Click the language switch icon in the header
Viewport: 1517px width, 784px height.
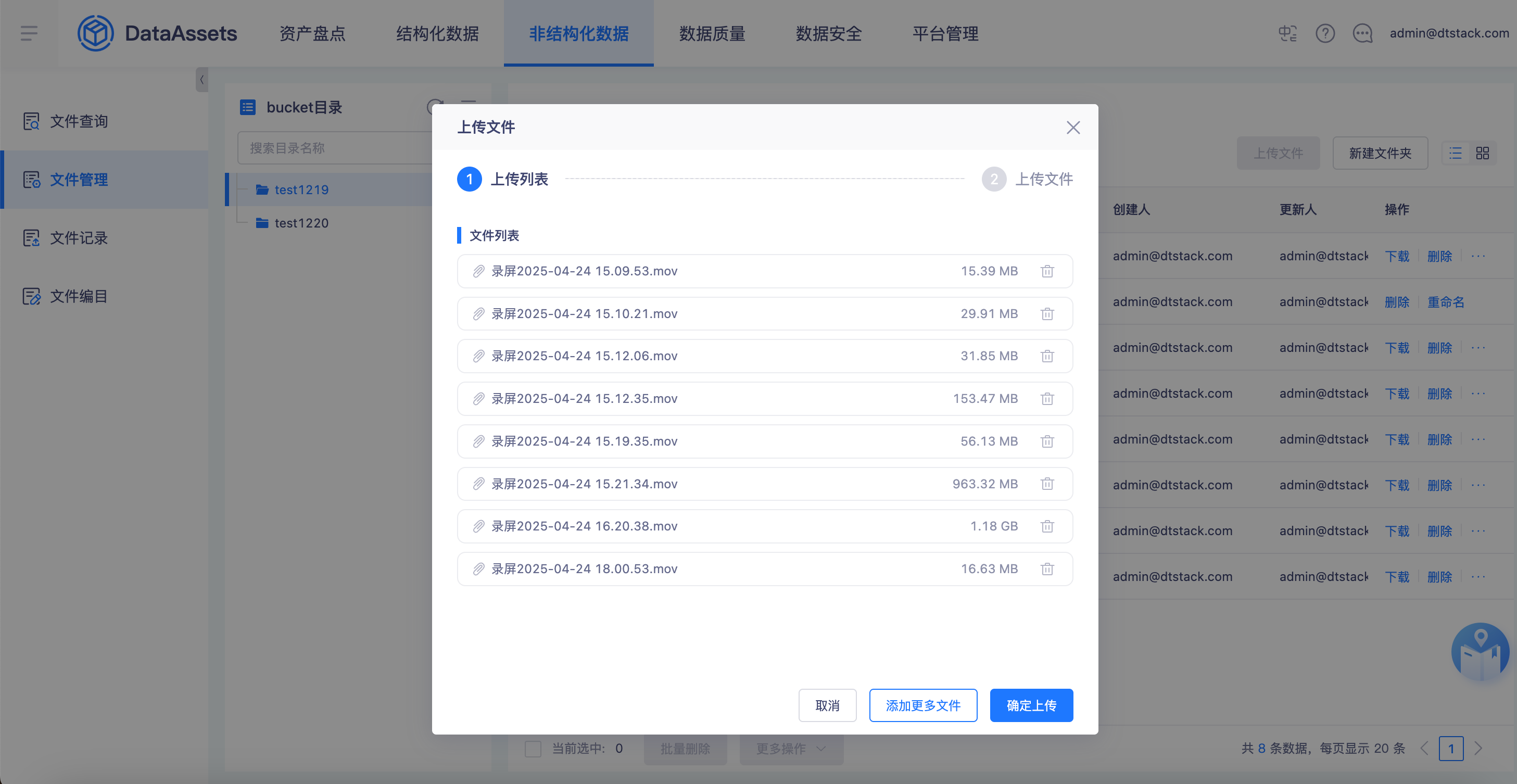coord(1287,33)
